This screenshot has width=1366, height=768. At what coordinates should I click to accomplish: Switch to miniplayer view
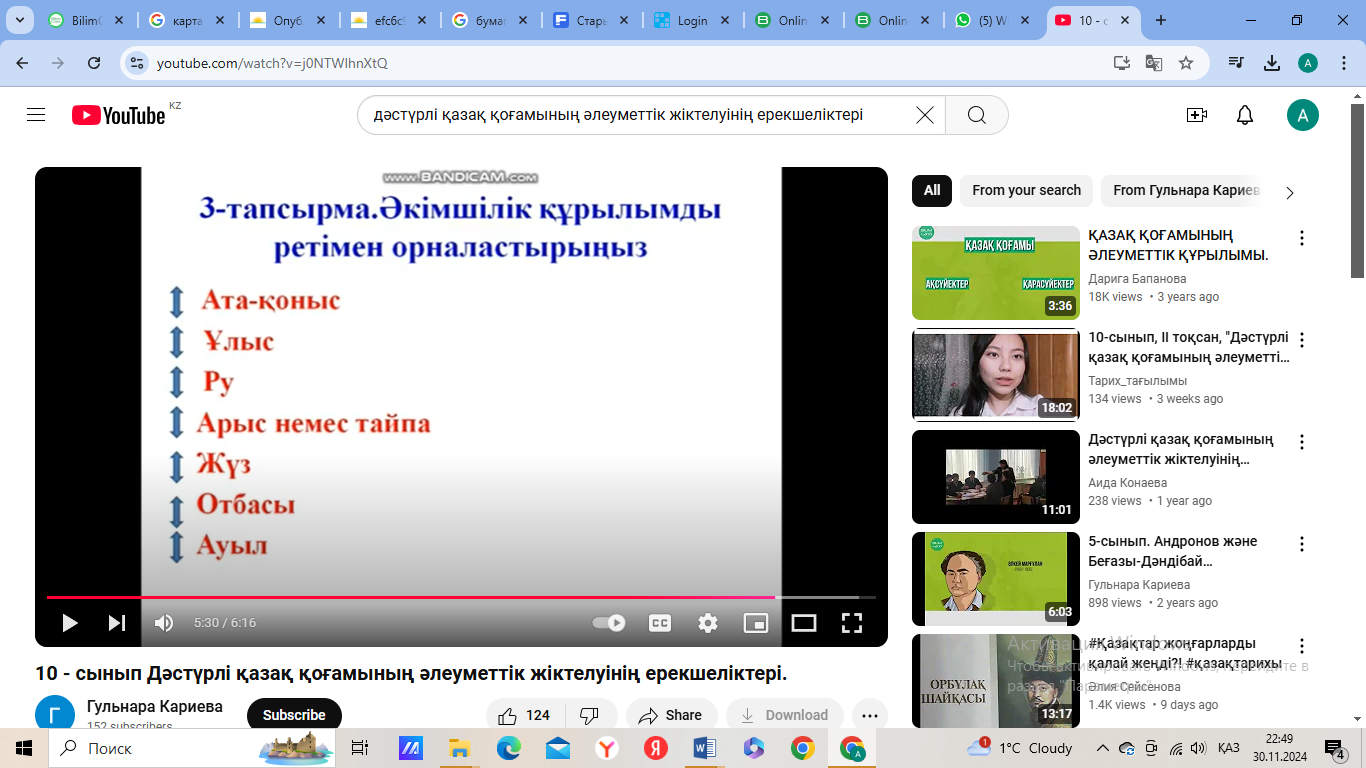pos(756,623)
